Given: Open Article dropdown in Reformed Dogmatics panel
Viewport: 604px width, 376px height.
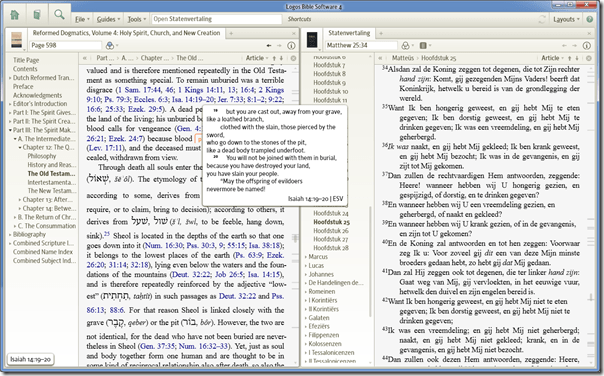Looking at the screenshot, I should 257,58.
